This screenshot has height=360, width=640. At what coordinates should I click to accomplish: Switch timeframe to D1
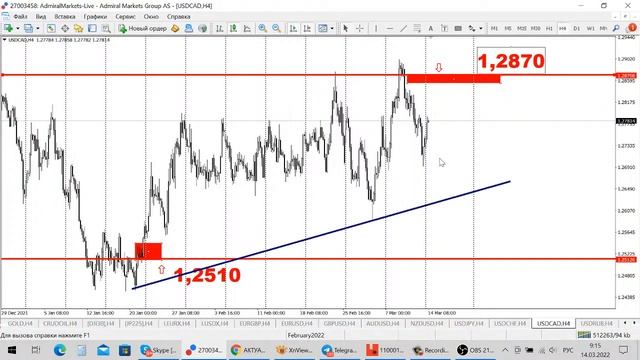(x=577, y=28)
